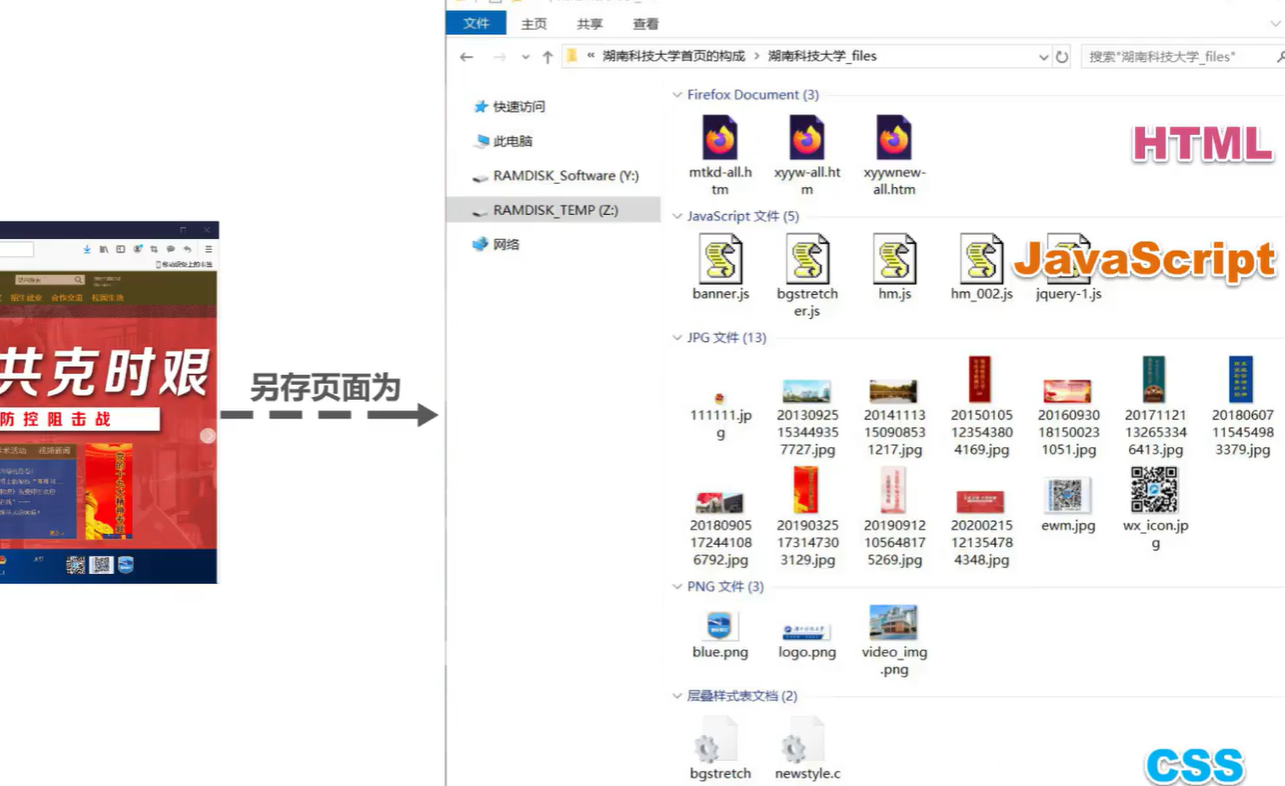The image size is (1285, 786).
Task: Open the address bar dropdown arrow
Action: [1043, 57]
